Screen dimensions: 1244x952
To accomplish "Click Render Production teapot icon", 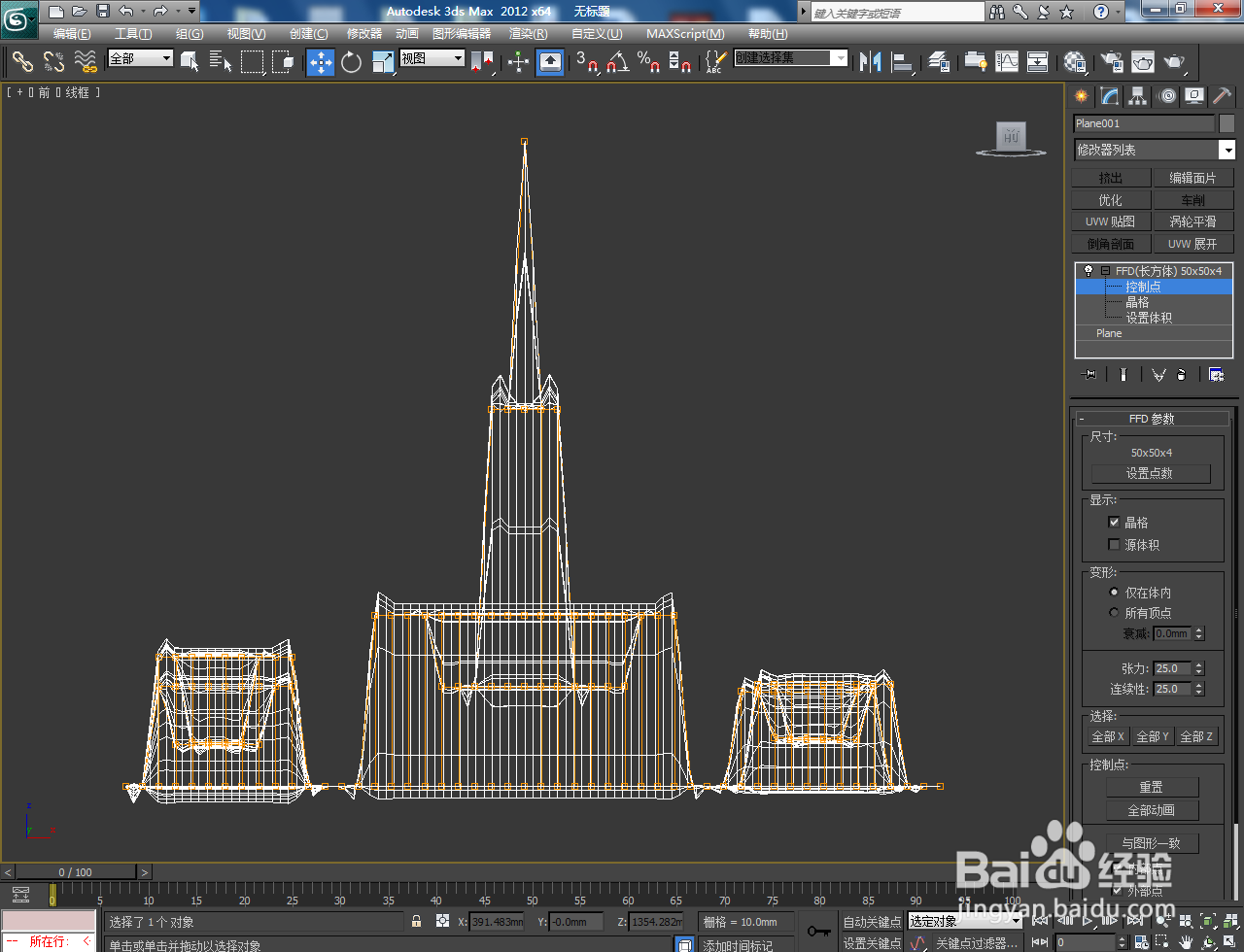I will [x=1175, y=61].
